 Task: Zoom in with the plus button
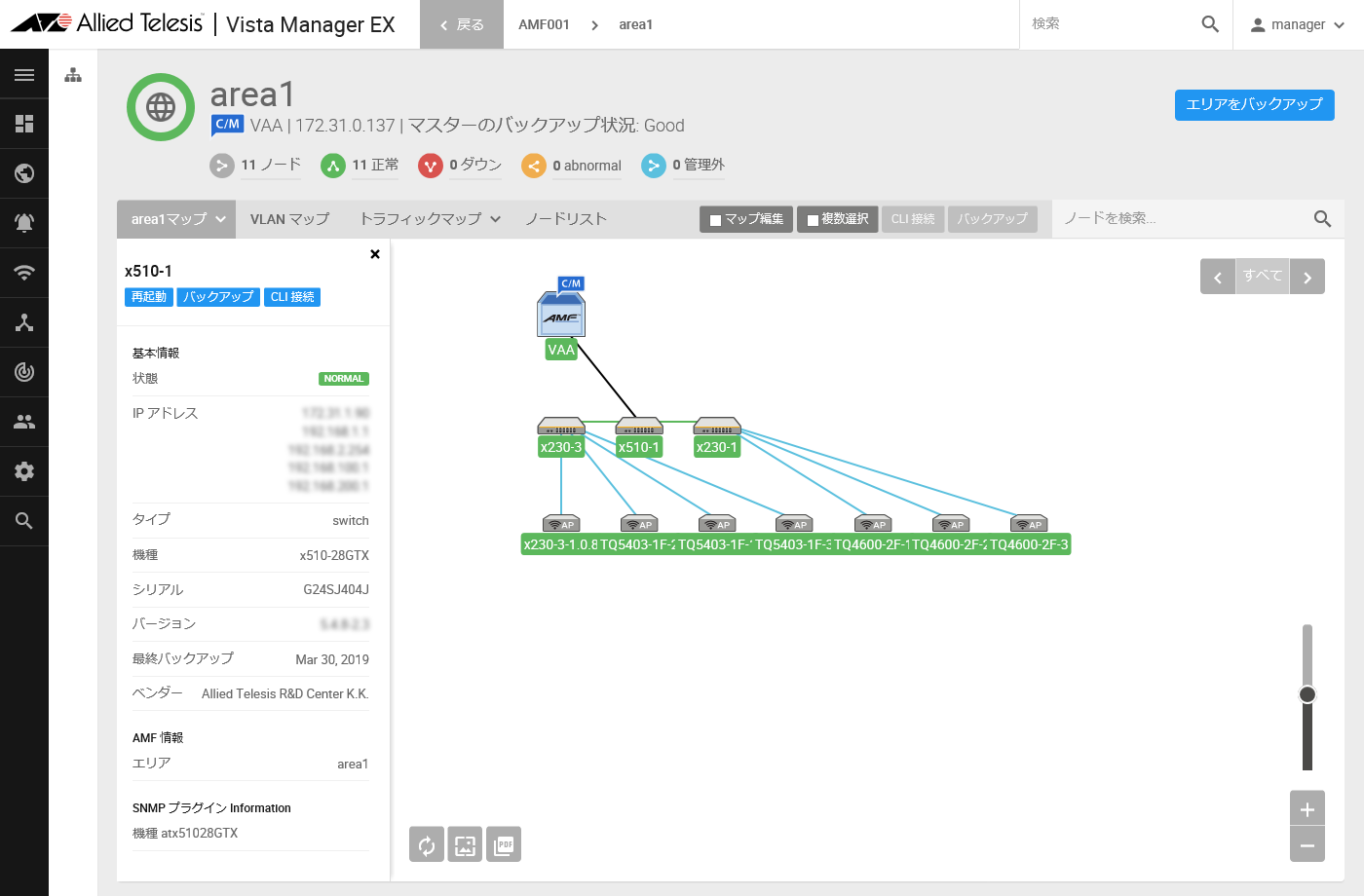(x=1307, y=809)
